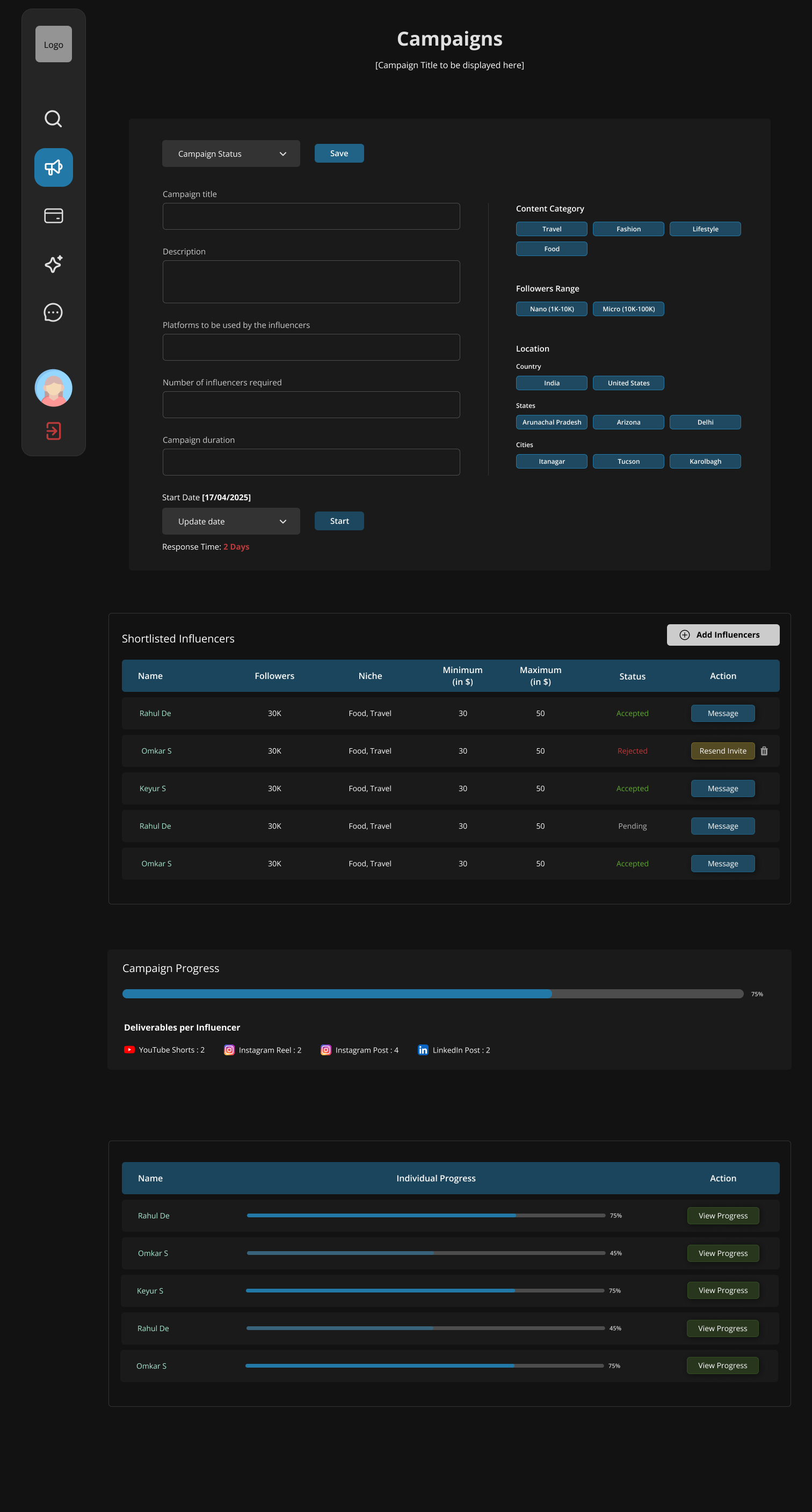Screen dimensions: 812x1512
Task: Open search from the sidebar magnifier icon
Action: click(x=53, y=119)
